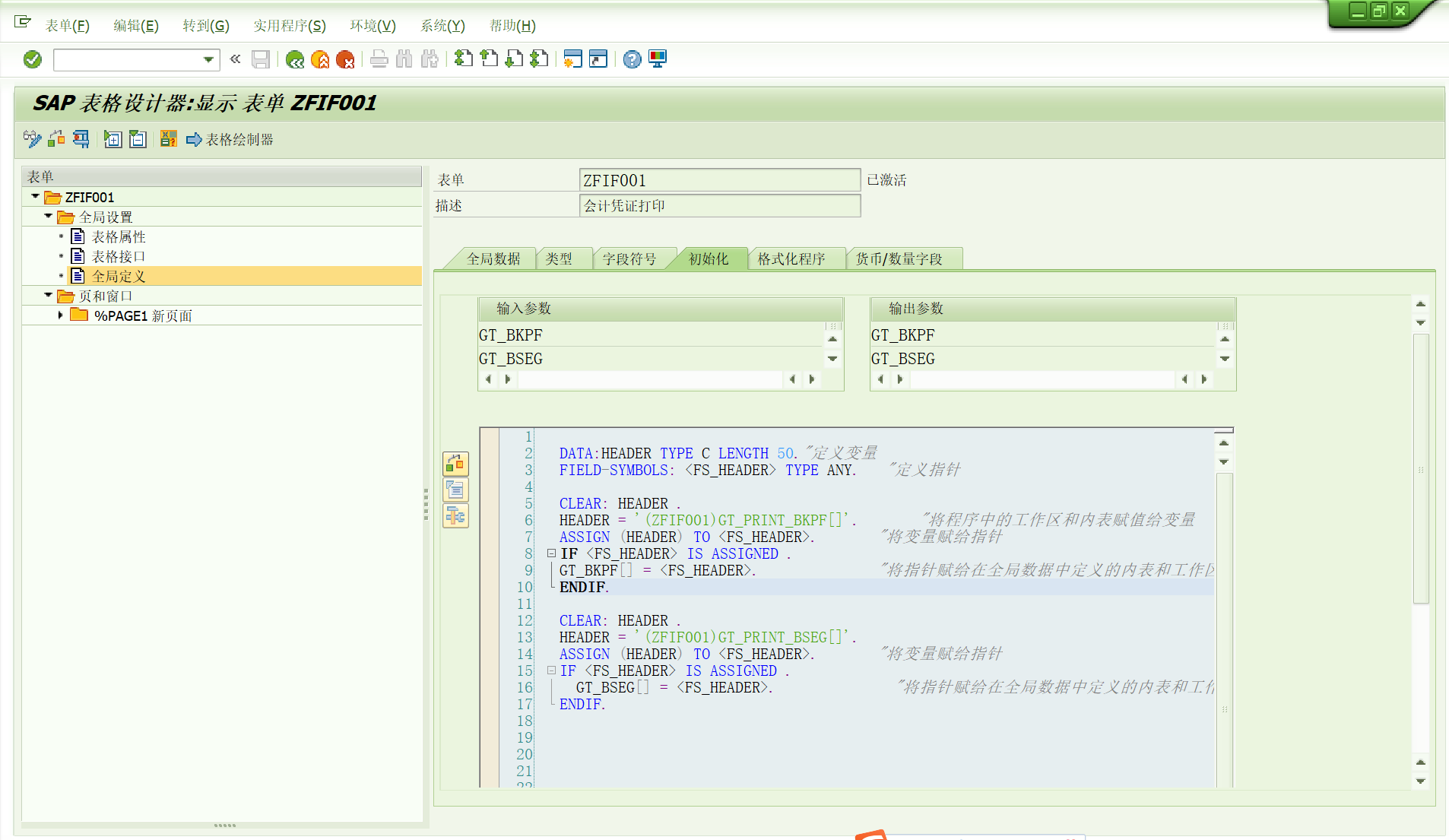Click the expand all nodes toolbar icon

coord(113,139)
